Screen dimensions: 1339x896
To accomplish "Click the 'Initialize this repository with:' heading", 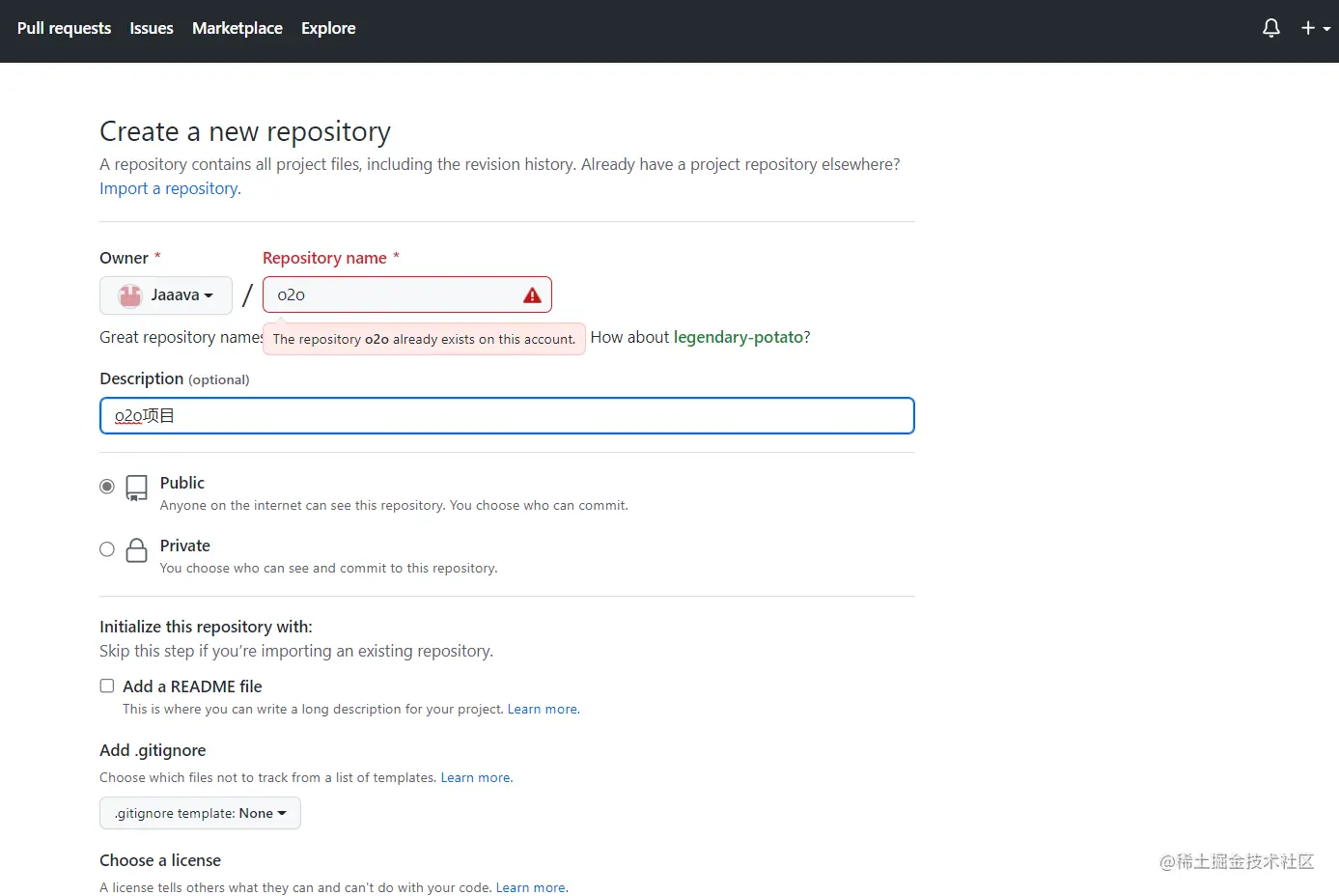I will [x=206, y=627].
